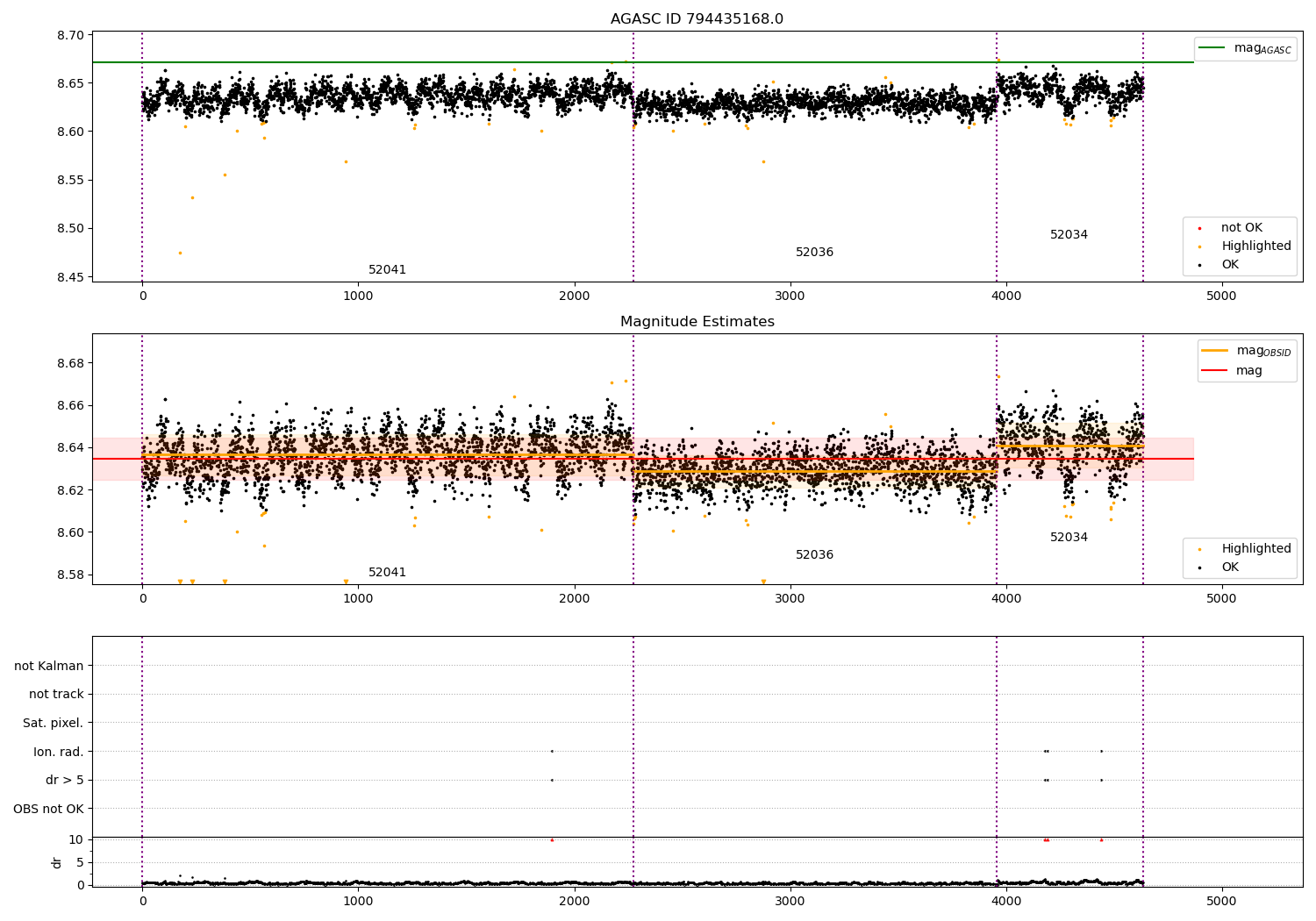
Task: Click the 'Ion. rad.' row label
Action: (x=59, y=753)
